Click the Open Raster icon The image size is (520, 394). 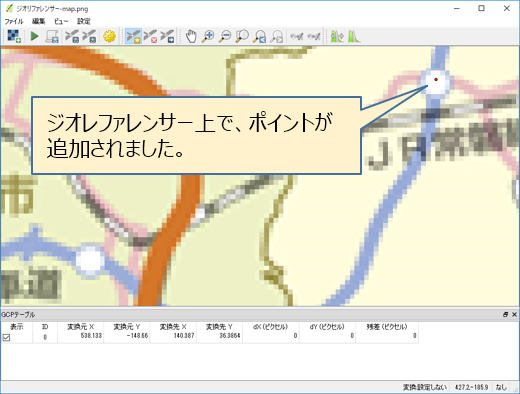click(14, 36)
